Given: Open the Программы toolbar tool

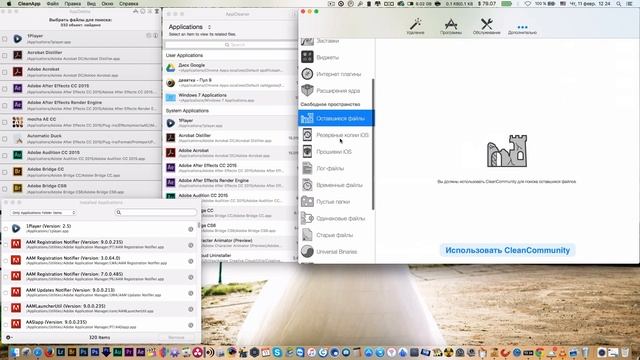Looking at the screenshot, I should click(451, 26).
